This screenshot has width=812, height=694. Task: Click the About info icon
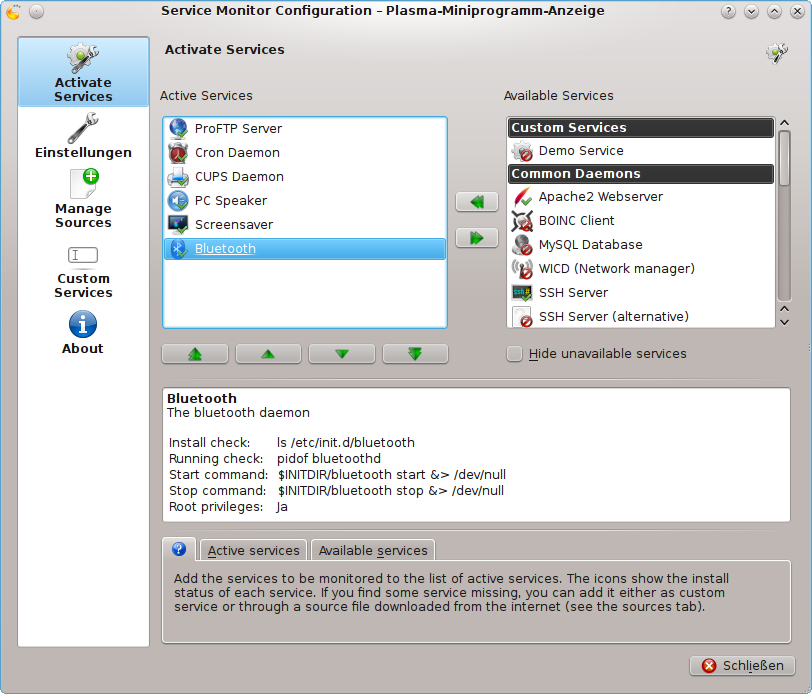(x=83, y=324)
